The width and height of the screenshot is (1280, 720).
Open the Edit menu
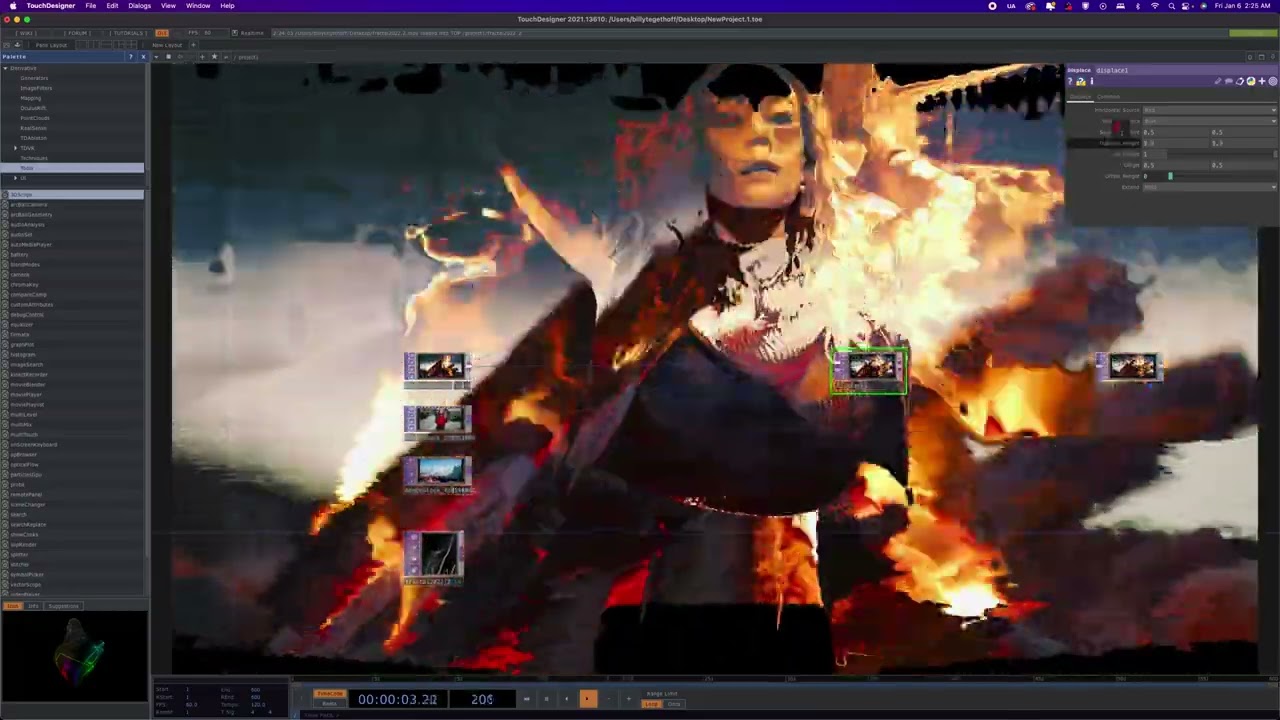pos(112,6)
